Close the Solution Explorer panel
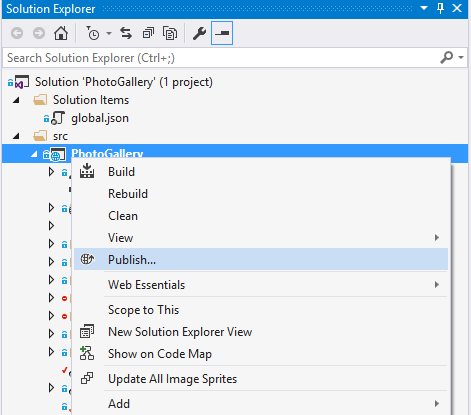Viewport: 471px width, 415px height. coord(457,8)
